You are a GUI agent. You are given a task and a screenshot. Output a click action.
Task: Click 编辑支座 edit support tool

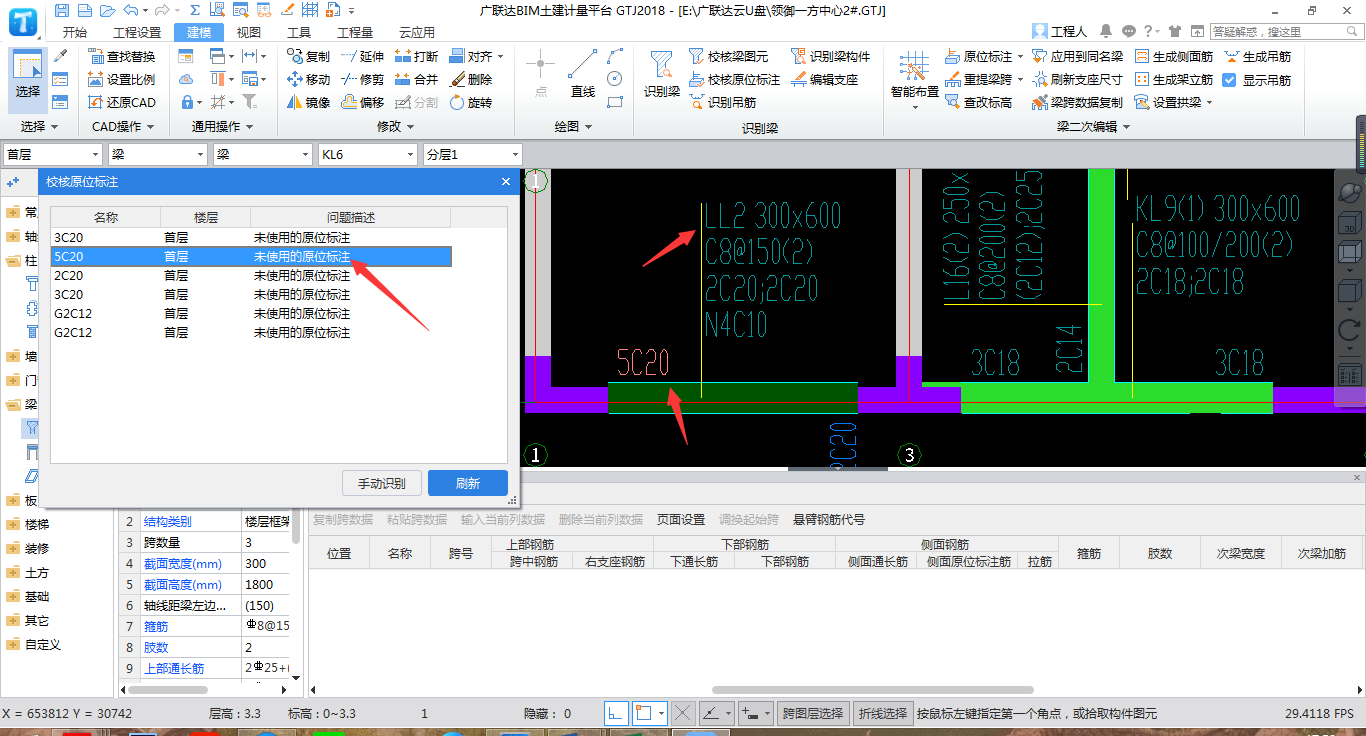coord(824,79)
